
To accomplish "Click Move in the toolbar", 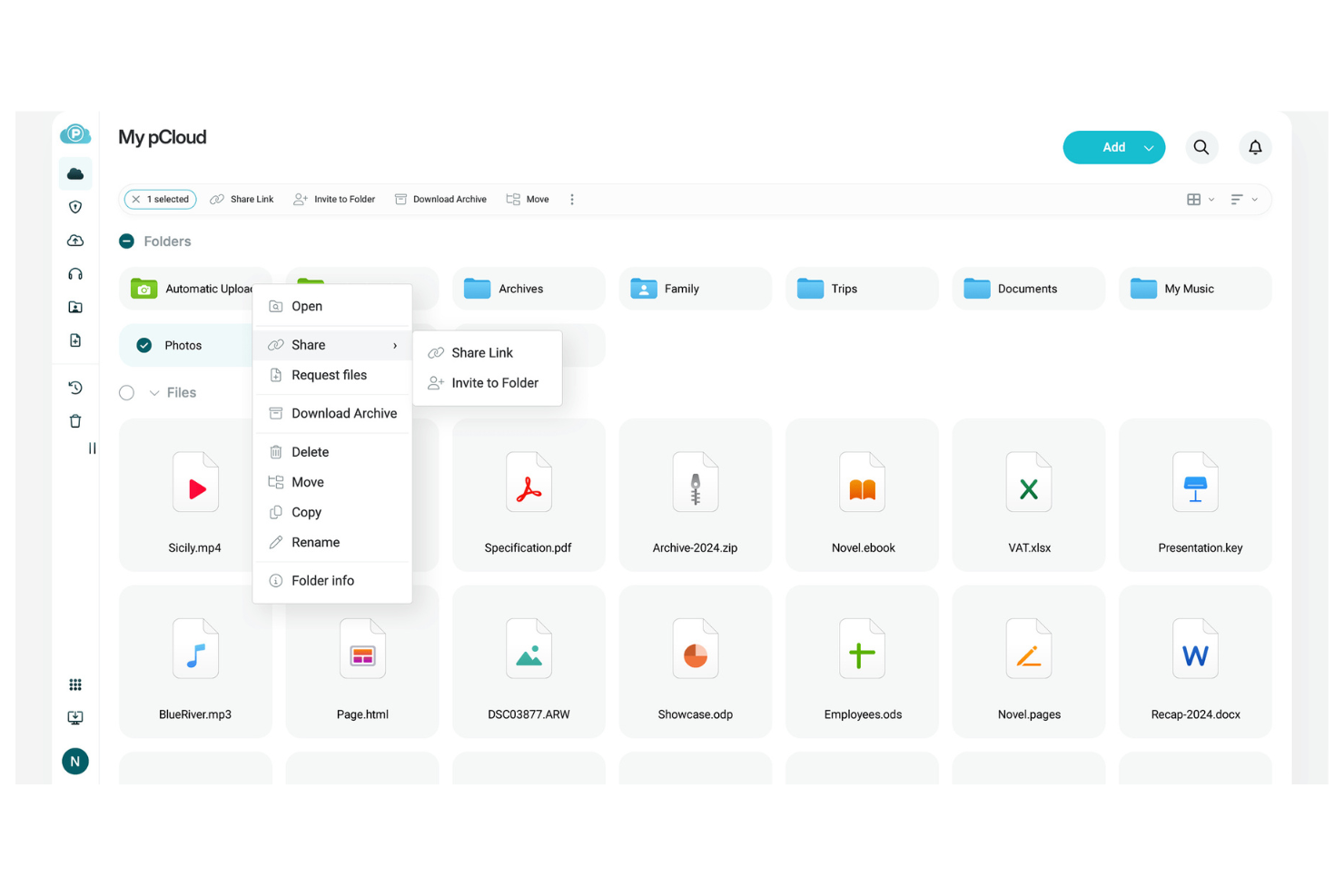I will pyautogui.click(x=528, y=200).
